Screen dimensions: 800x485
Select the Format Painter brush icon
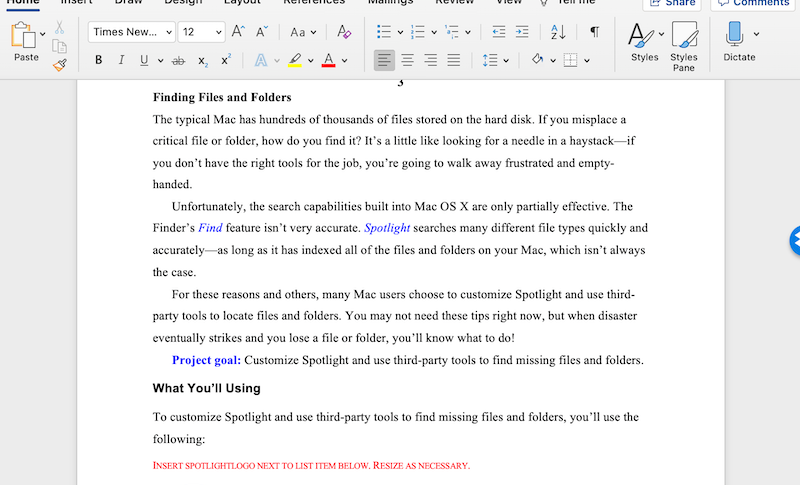click(x=60, y=65)
